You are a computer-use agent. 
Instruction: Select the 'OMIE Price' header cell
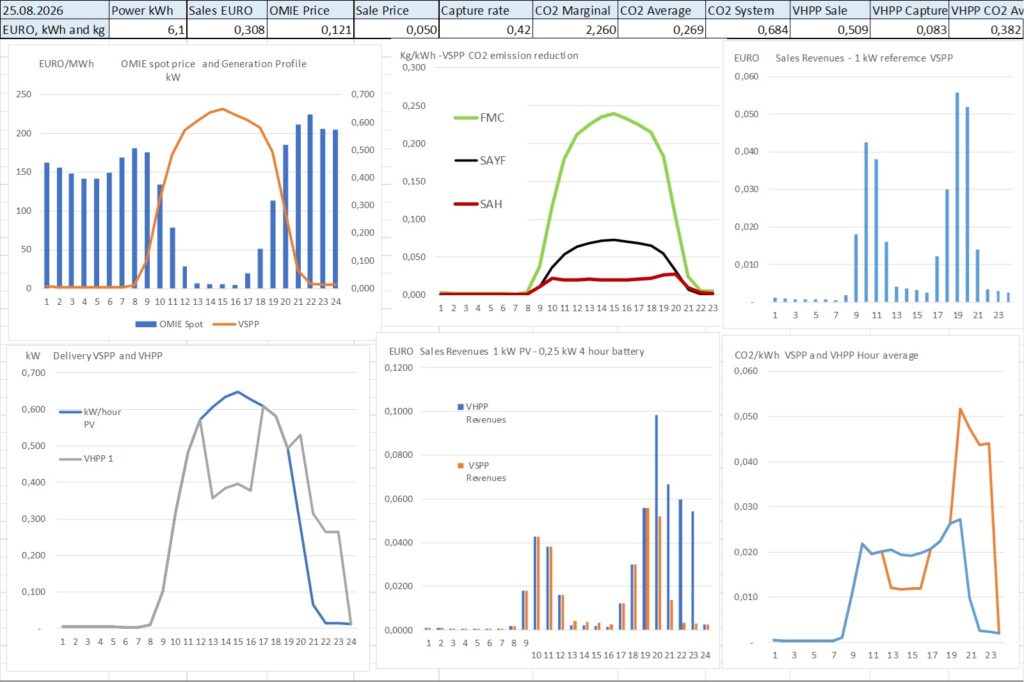[x=310, y=10]
